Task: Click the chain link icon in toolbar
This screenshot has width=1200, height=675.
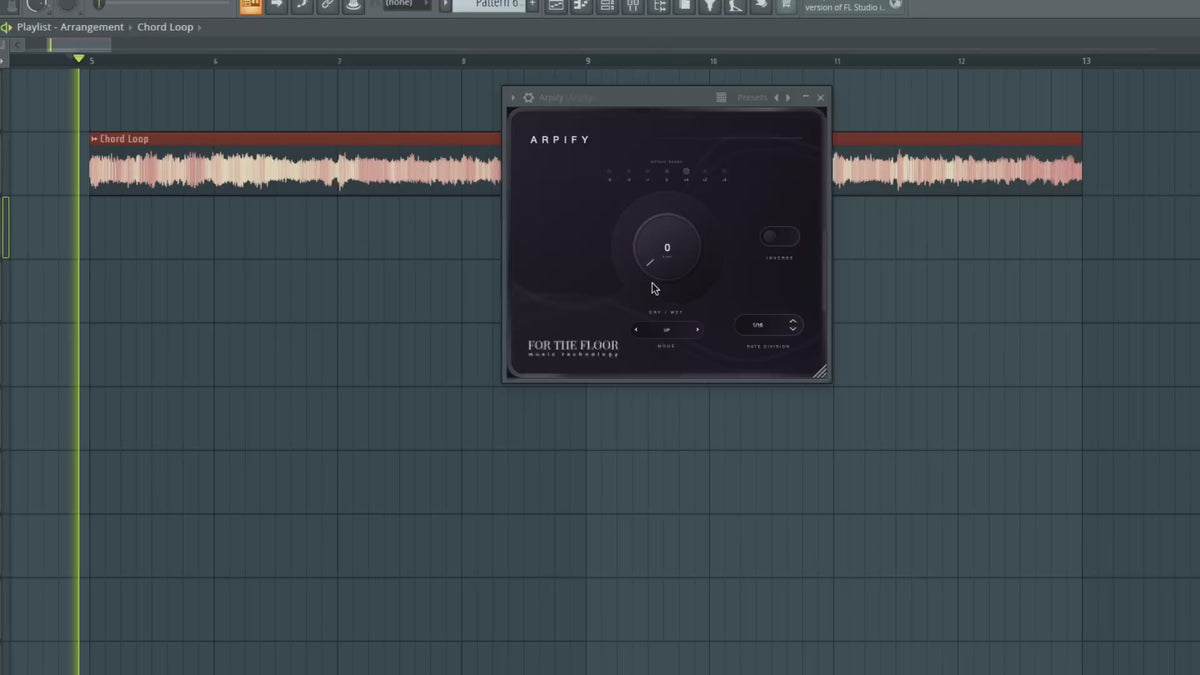Action: (328, 5)
